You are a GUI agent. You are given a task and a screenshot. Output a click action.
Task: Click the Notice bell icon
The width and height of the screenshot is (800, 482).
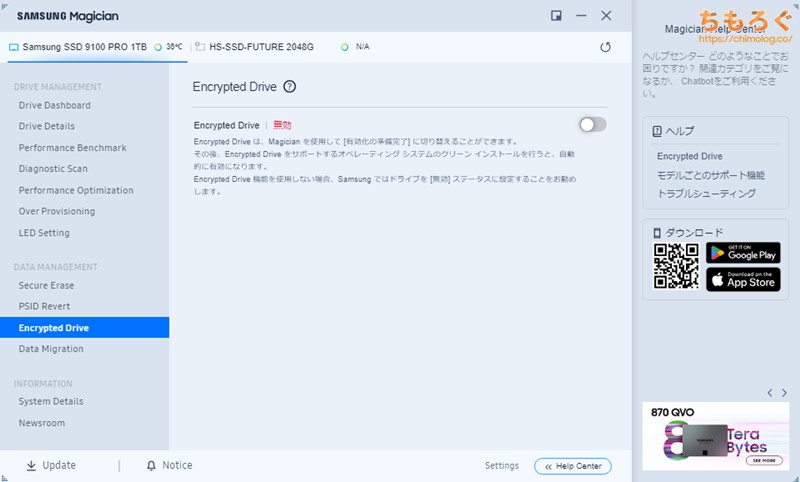[x=151, y=466]
